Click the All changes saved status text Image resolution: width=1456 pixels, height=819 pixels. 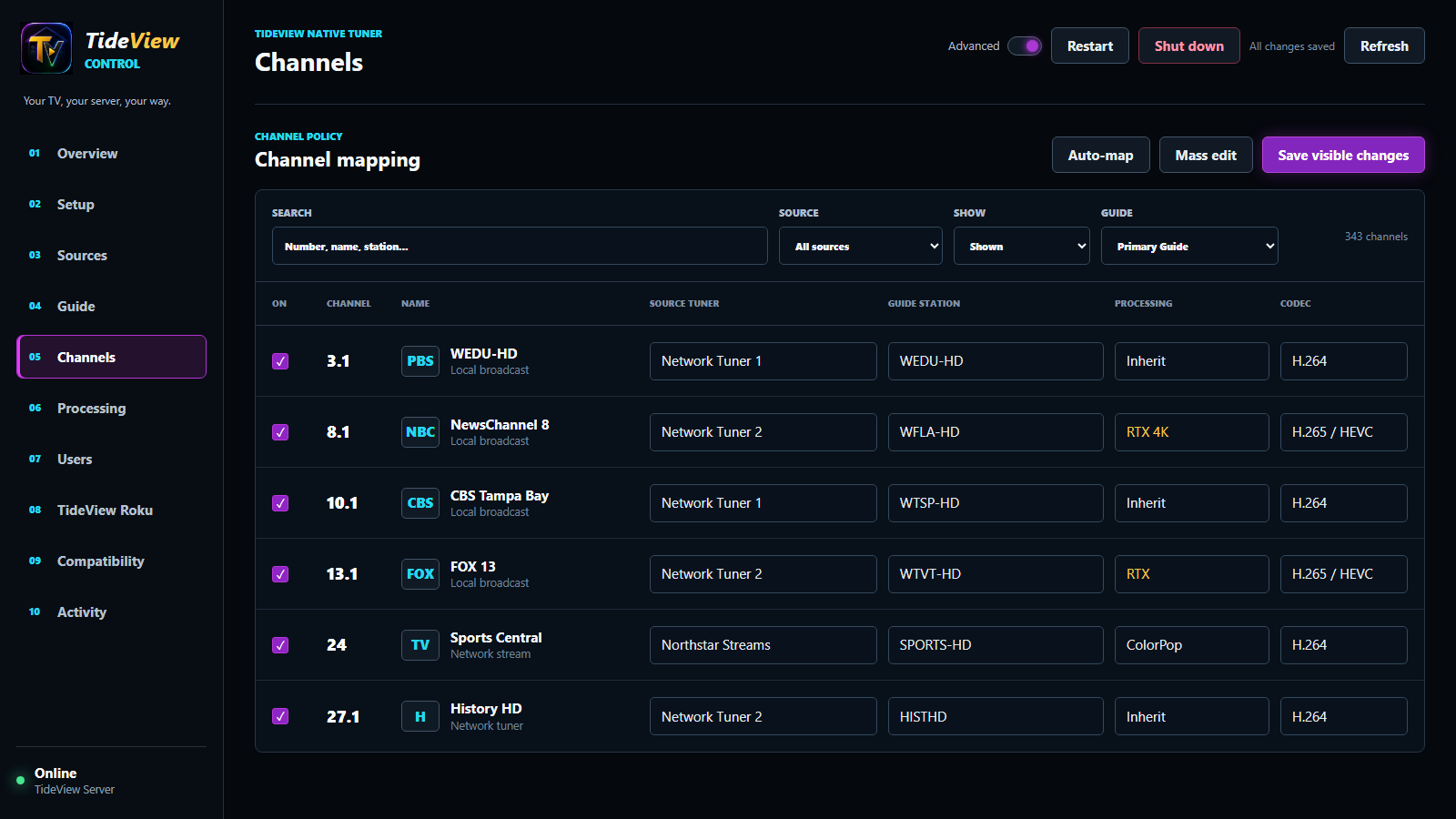click(x=1291, y=46)
